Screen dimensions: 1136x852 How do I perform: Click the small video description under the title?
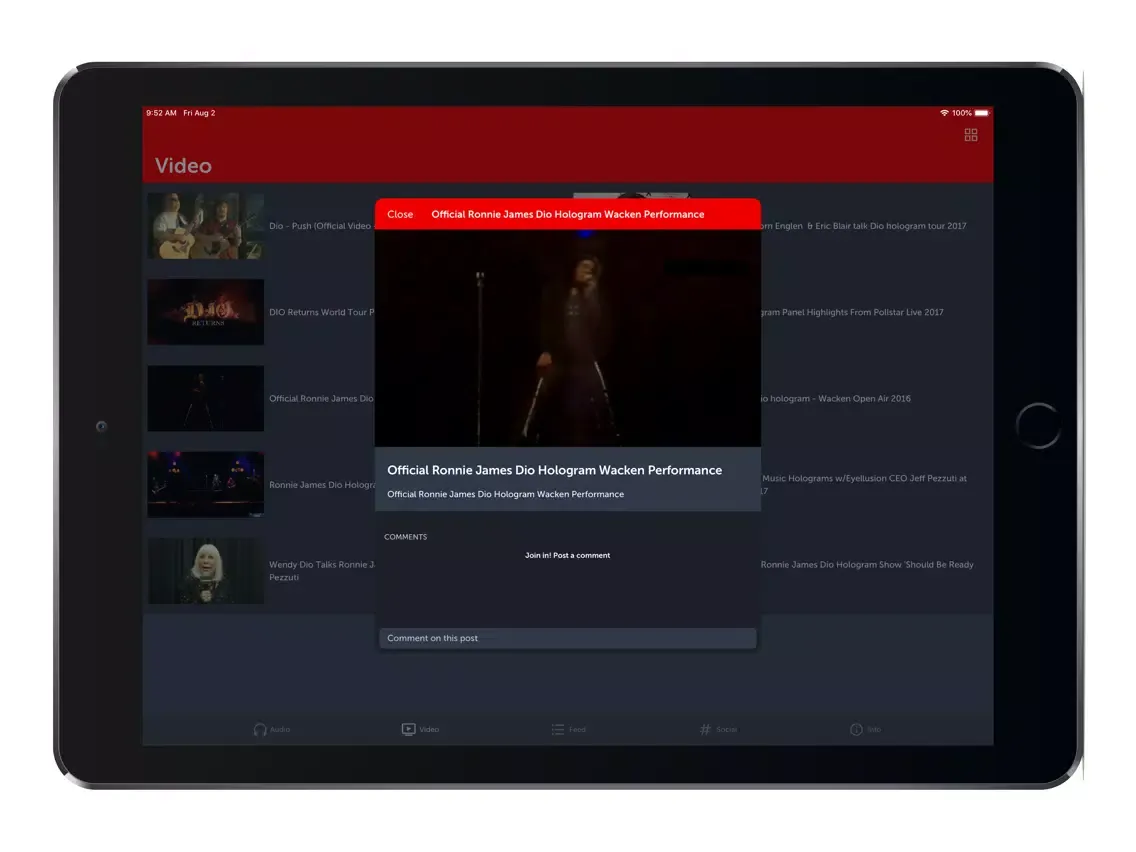pyautogui.click(x=505, y=494)
